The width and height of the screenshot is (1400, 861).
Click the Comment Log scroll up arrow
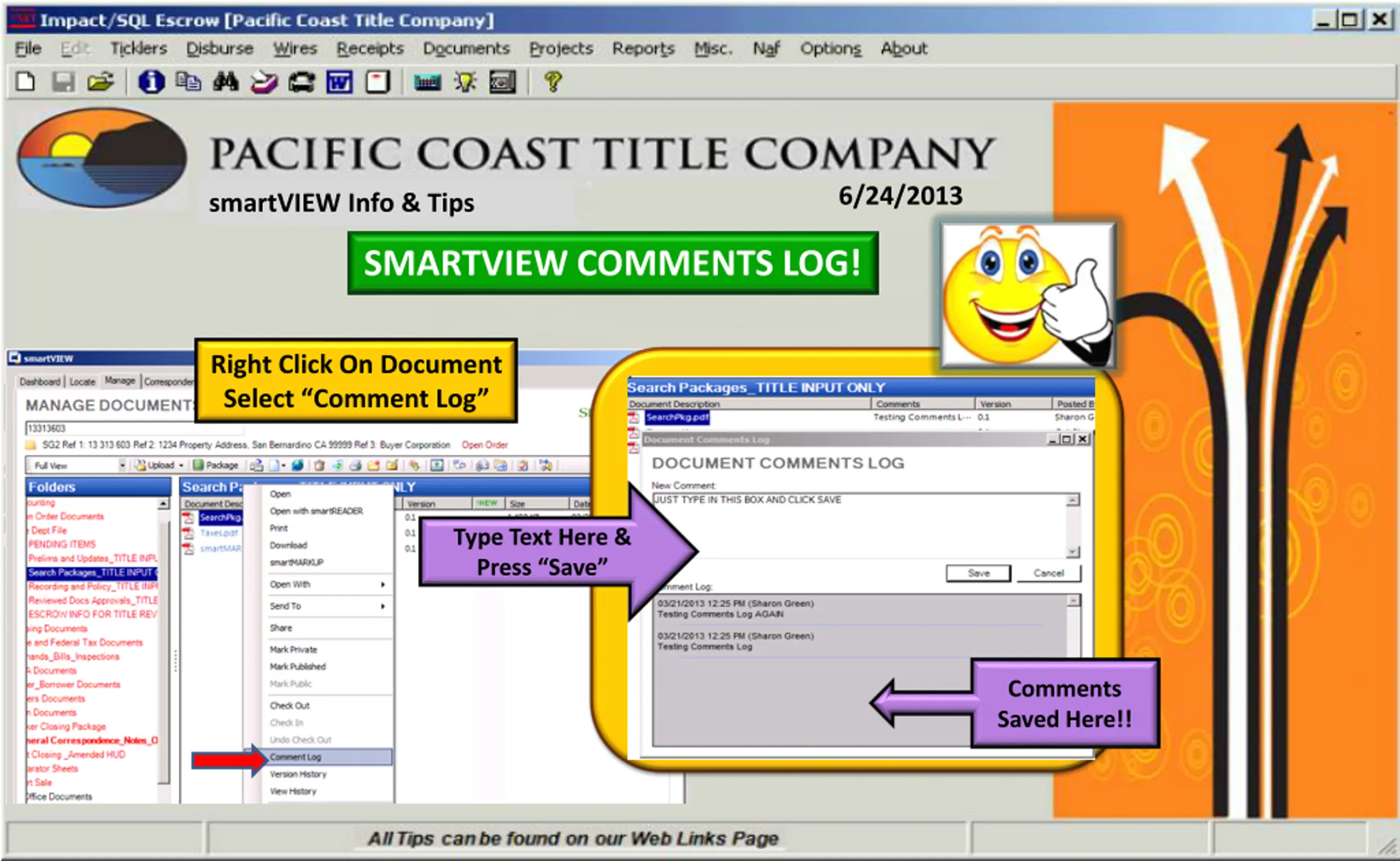pos(1073,601)
